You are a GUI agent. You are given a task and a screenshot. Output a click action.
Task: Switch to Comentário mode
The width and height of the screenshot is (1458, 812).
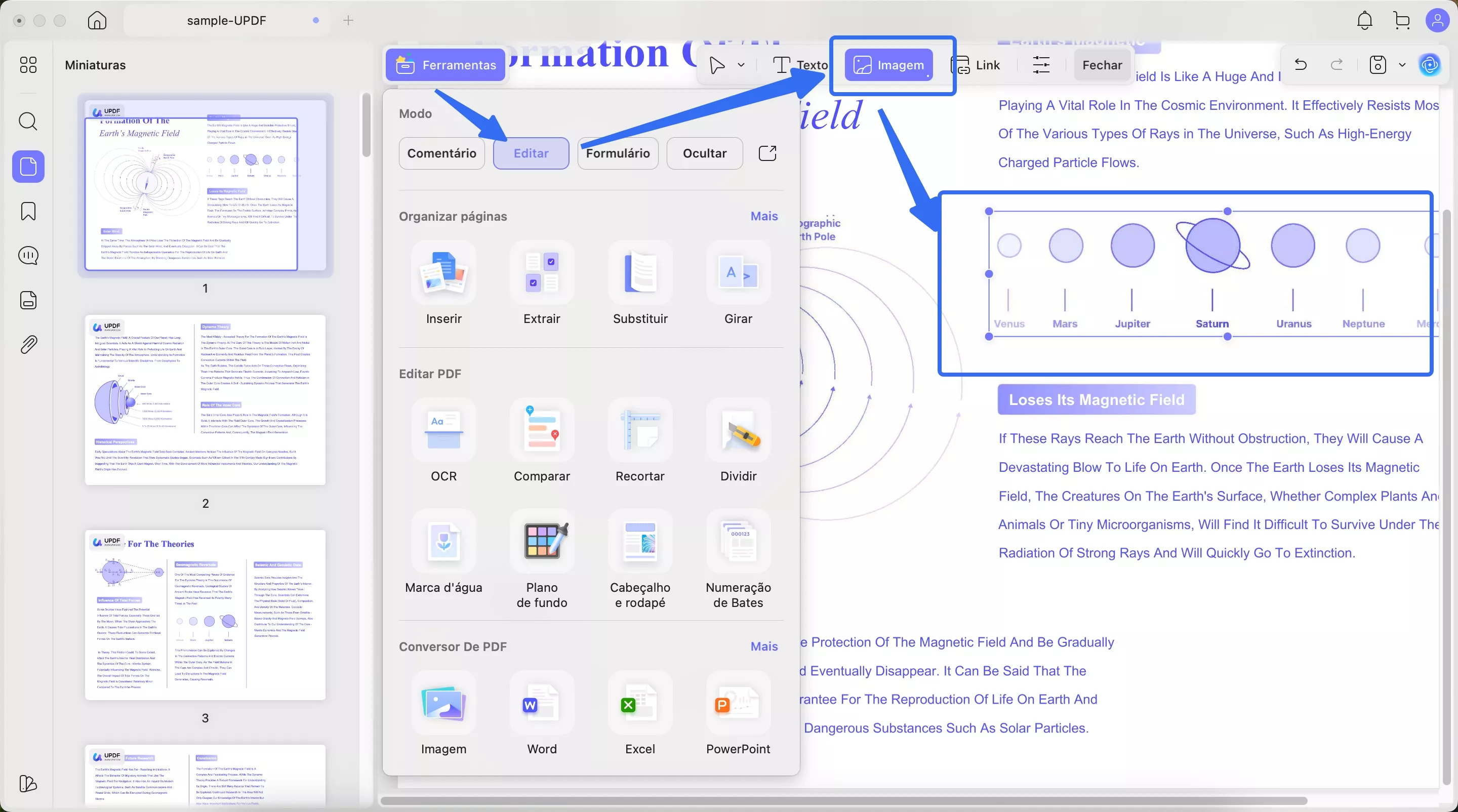point(441,153)
